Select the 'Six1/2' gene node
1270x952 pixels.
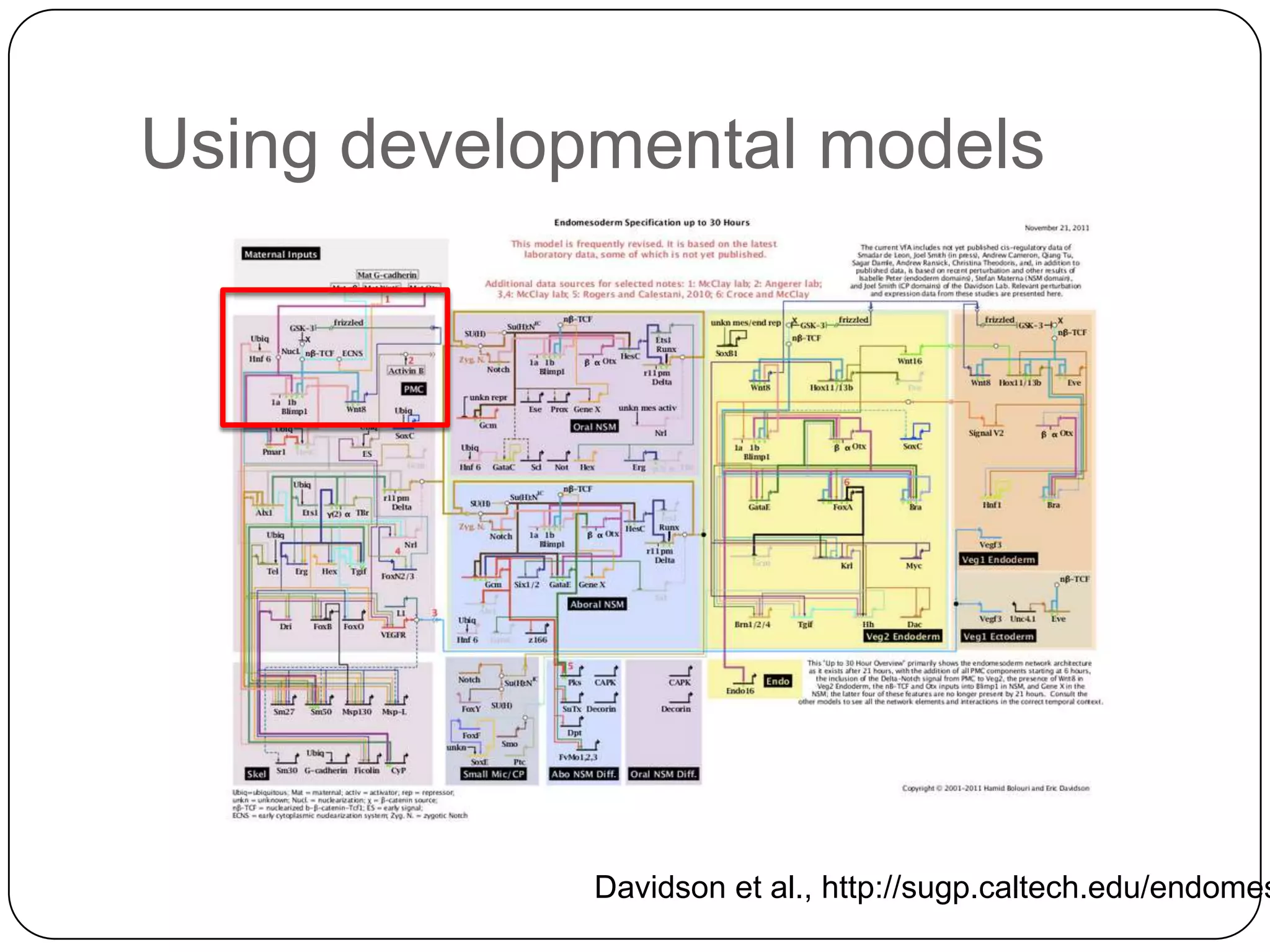(x=526, y=584)
